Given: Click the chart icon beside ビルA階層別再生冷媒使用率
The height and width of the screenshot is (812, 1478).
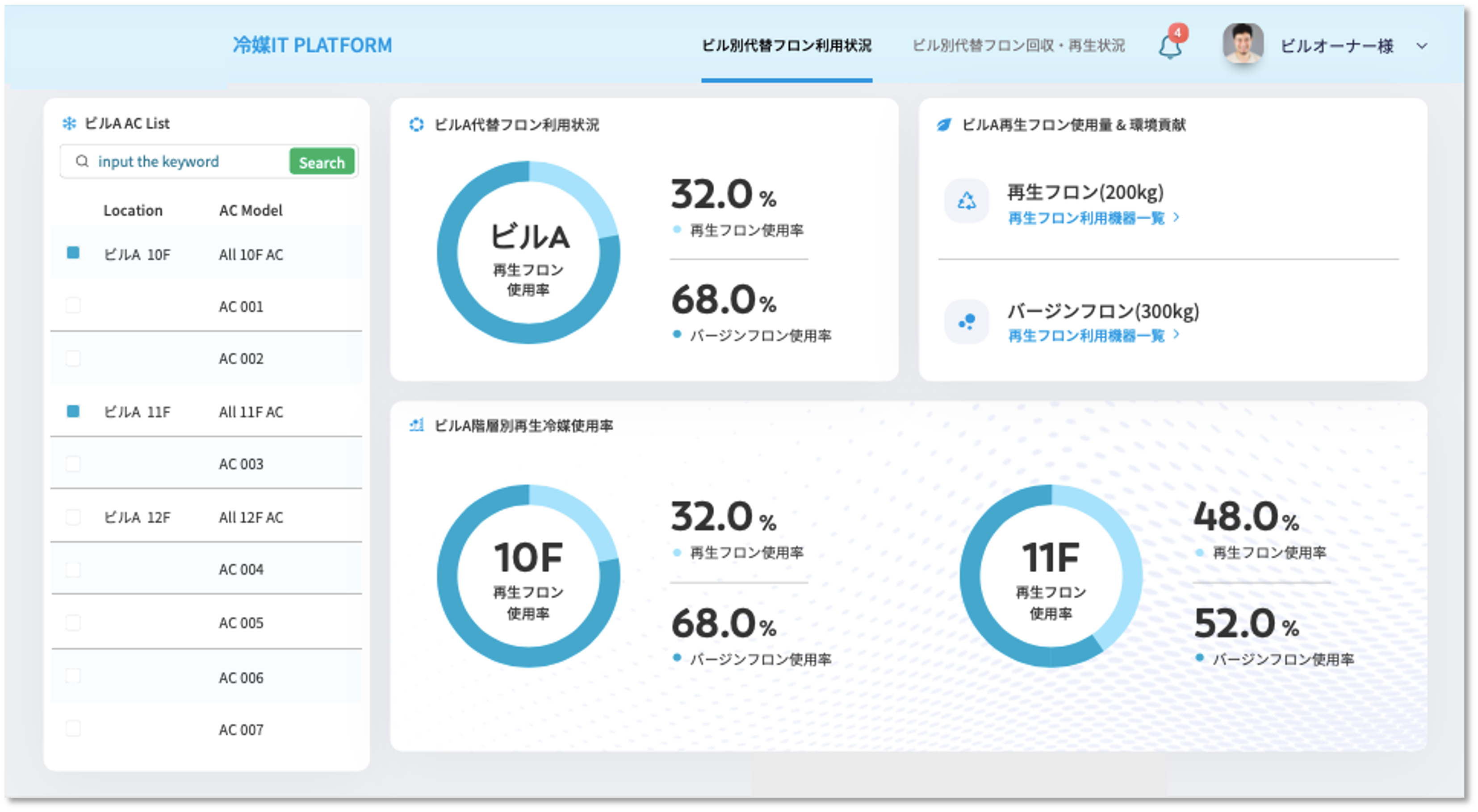Looking at the screenshot, I should (416, 425).
